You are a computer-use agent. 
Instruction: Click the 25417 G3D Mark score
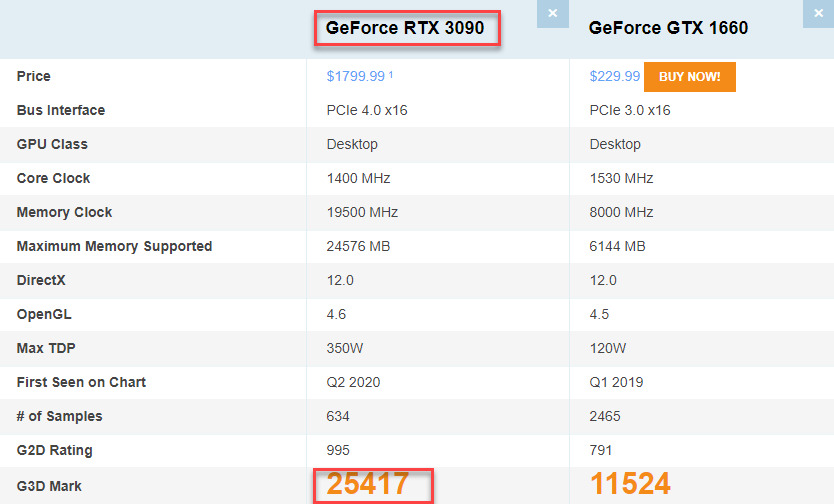[368, 485]
